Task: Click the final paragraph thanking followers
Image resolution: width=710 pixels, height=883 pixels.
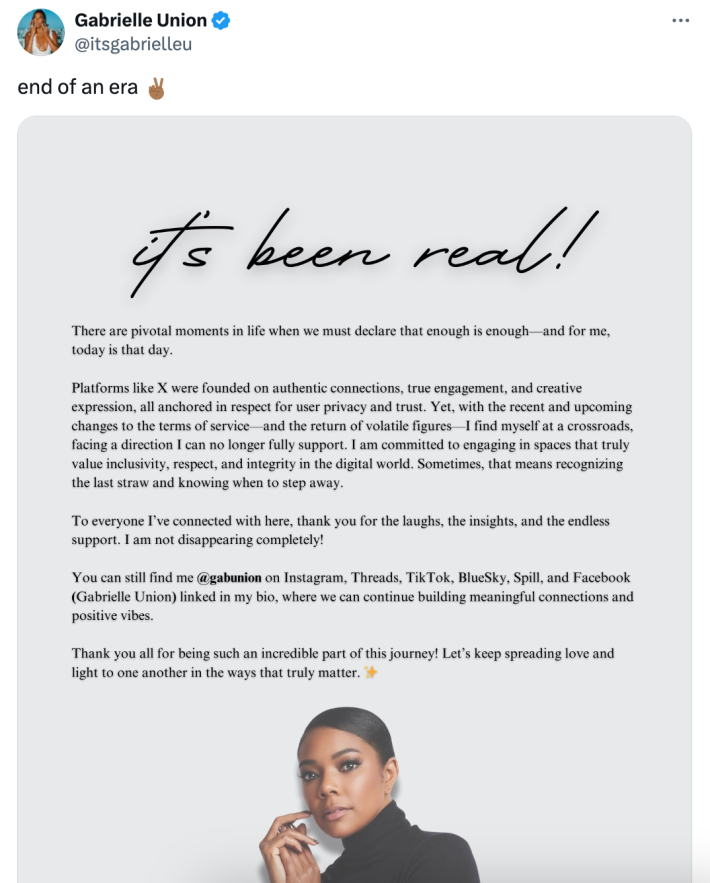Action: pyautogui.click(x=356, y=662)
